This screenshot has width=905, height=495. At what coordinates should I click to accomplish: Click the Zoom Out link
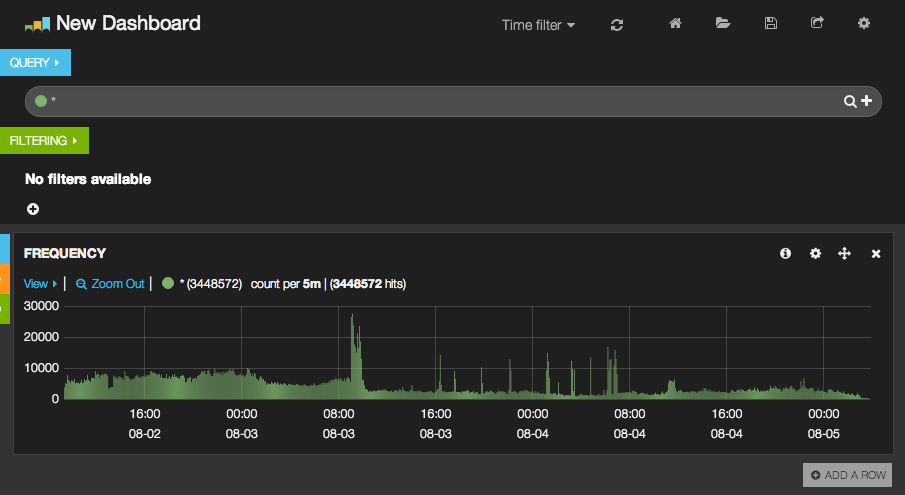(x=110, y=284)
